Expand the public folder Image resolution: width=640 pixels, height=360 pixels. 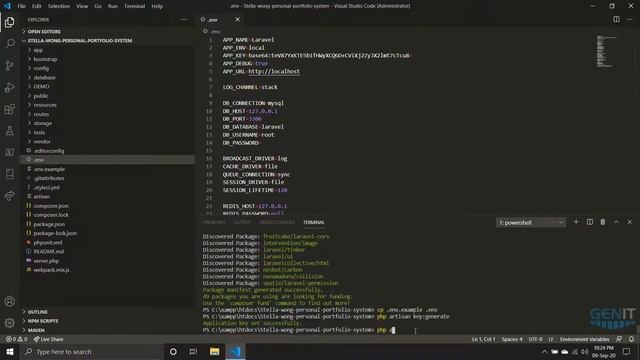coord(41,96)
